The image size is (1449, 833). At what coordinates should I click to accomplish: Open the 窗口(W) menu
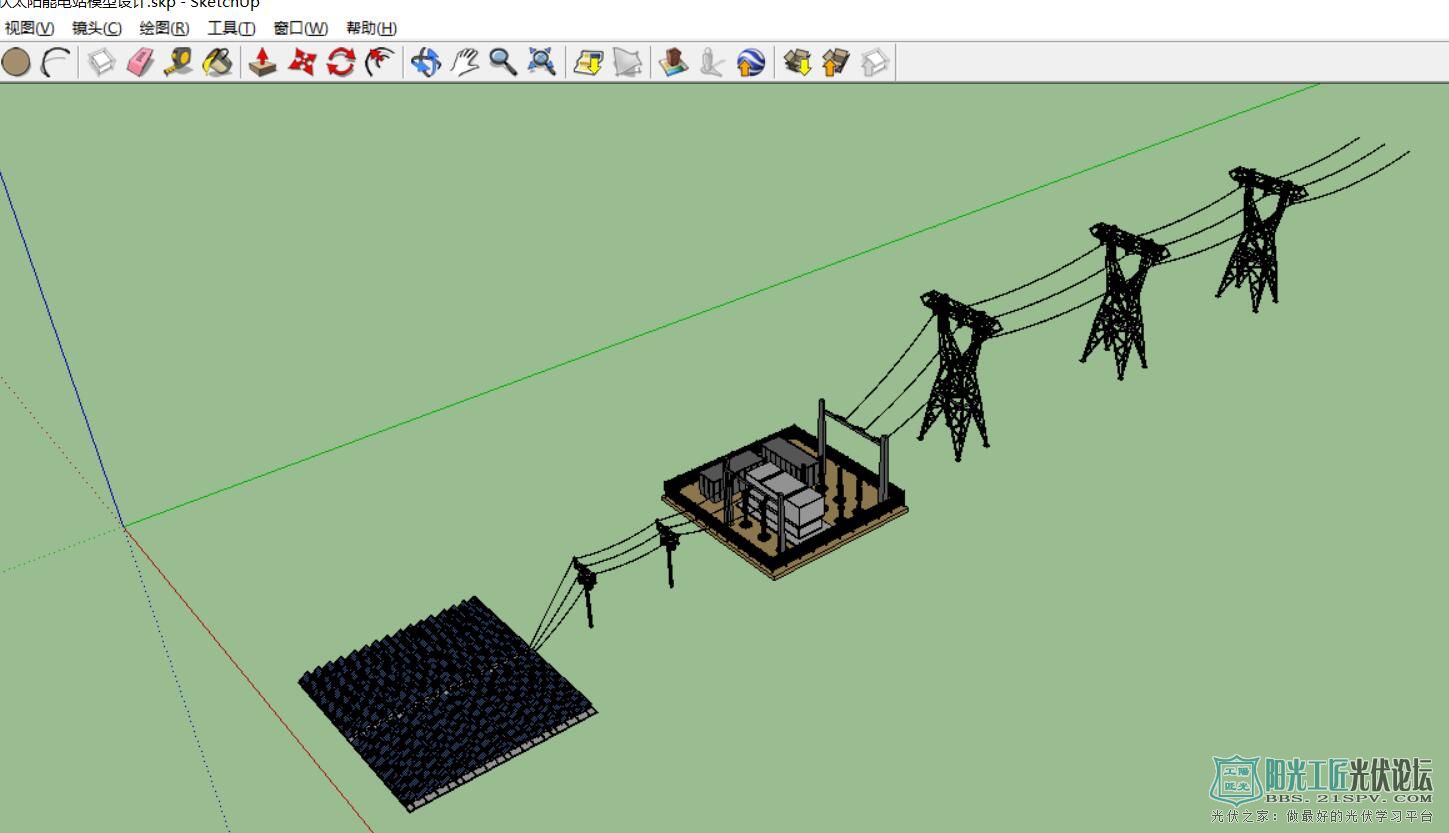pos(300,28)
